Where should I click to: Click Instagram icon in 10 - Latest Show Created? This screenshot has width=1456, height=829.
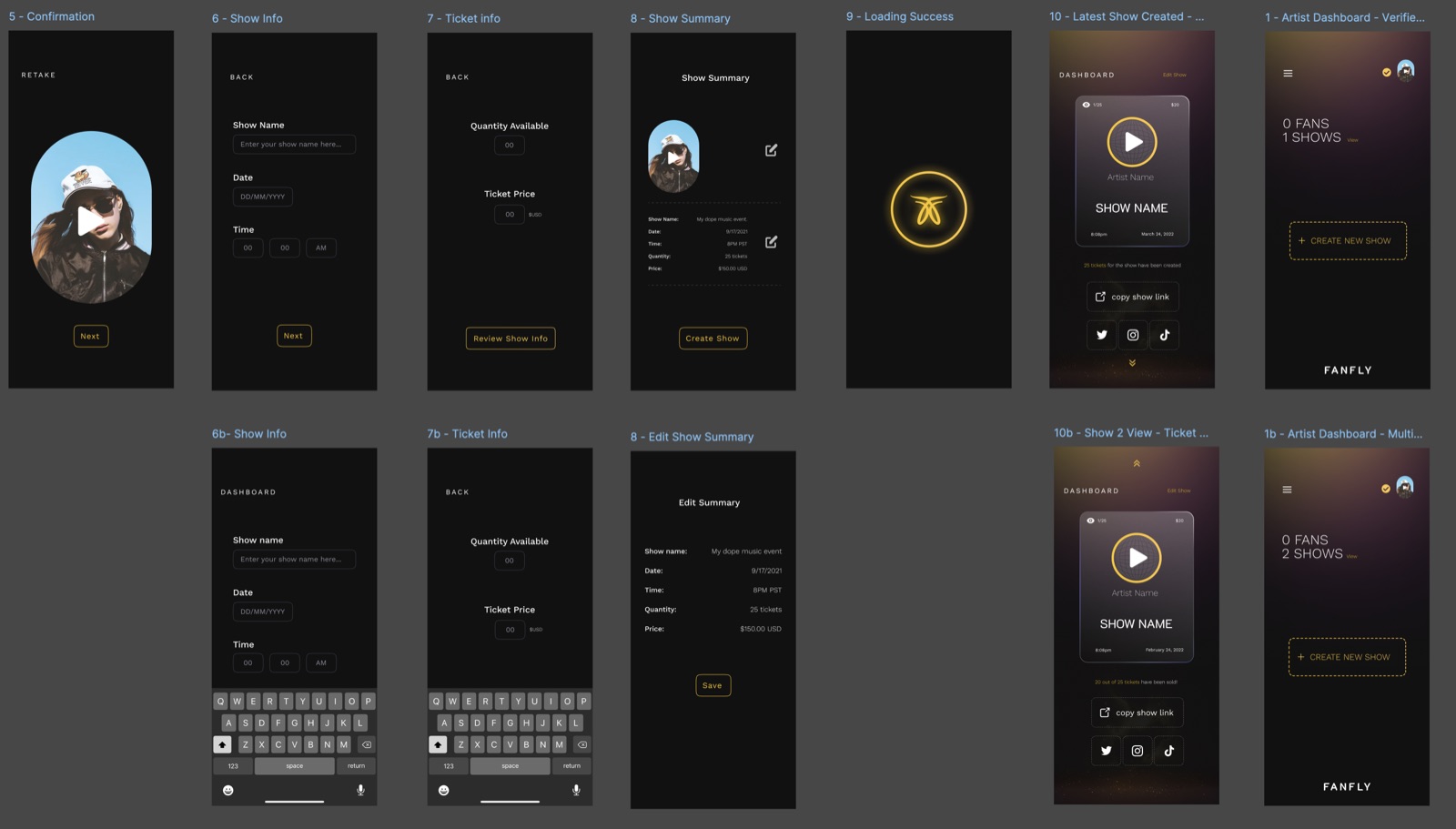[x=1133, y=335]
